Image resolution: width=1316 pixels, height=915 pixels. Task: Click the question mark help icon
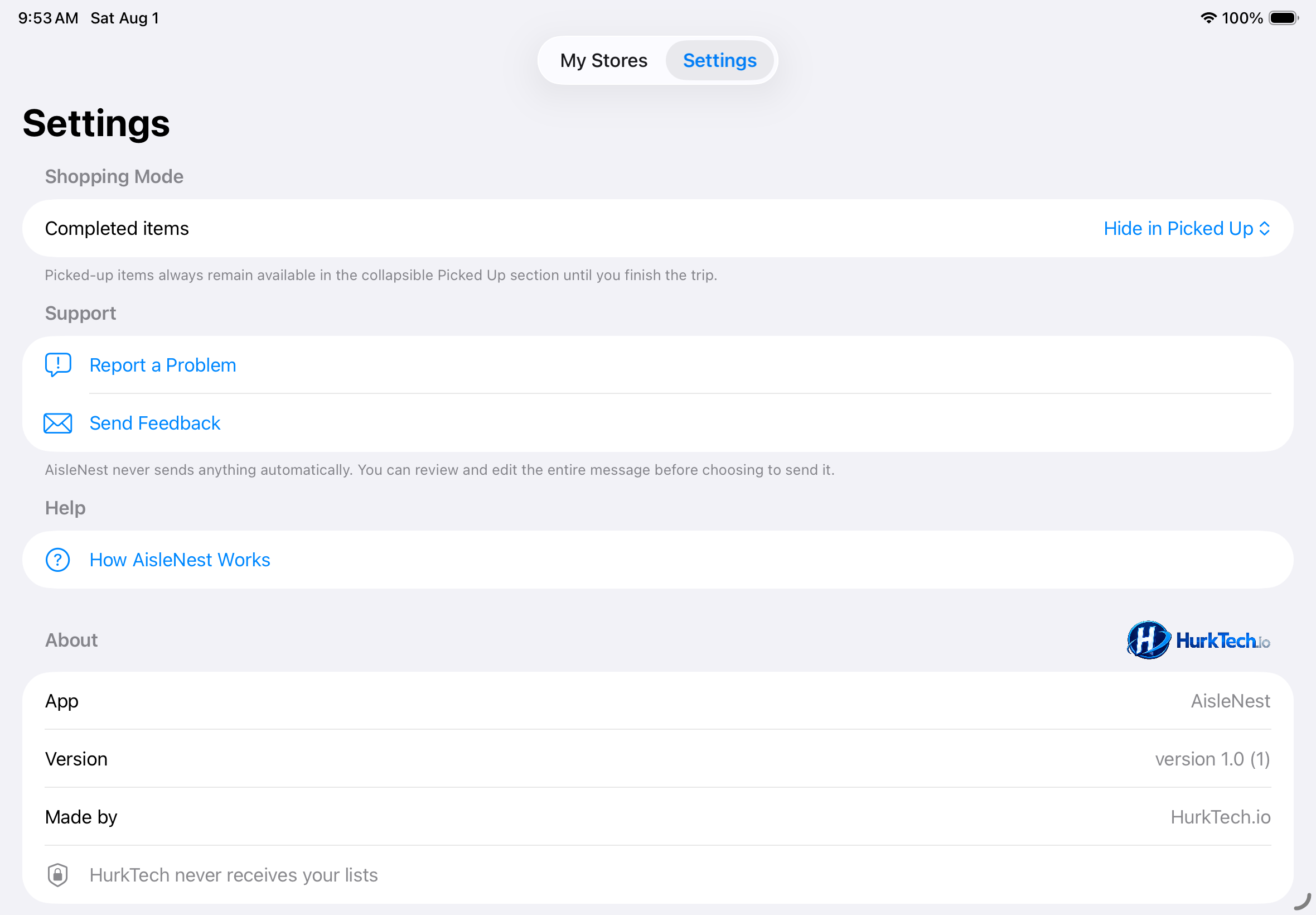[x=58, y=560]
